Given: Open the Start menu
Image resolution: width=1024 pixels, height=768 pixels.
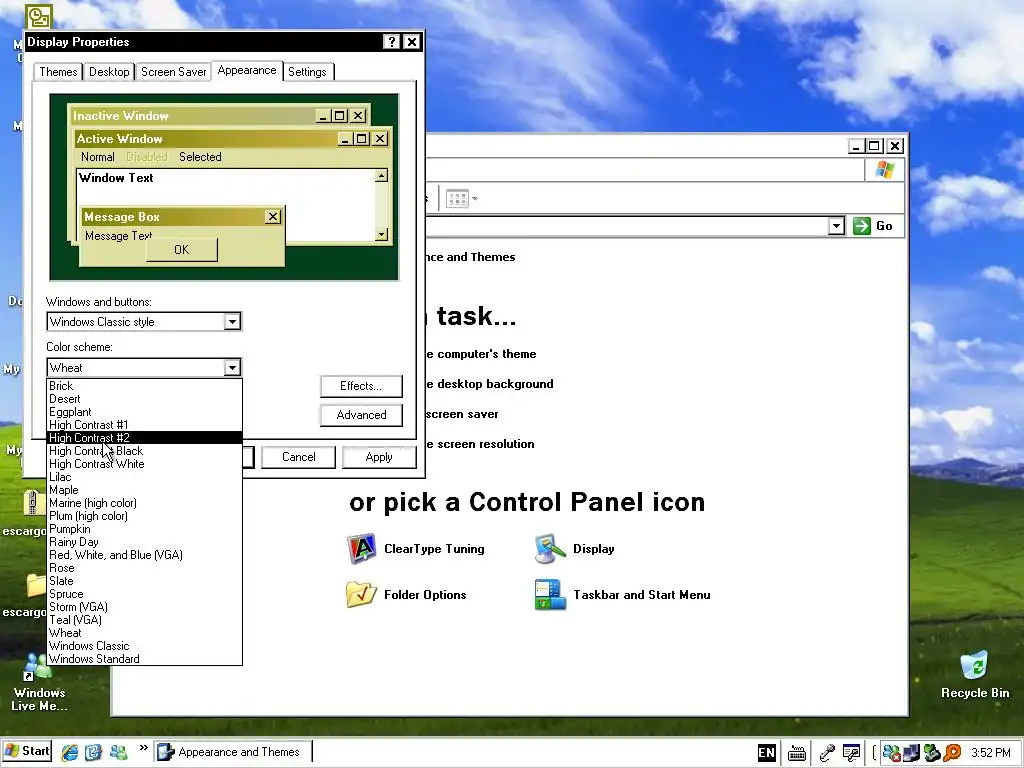Looking at the screenshot, I should coord(27,751).
